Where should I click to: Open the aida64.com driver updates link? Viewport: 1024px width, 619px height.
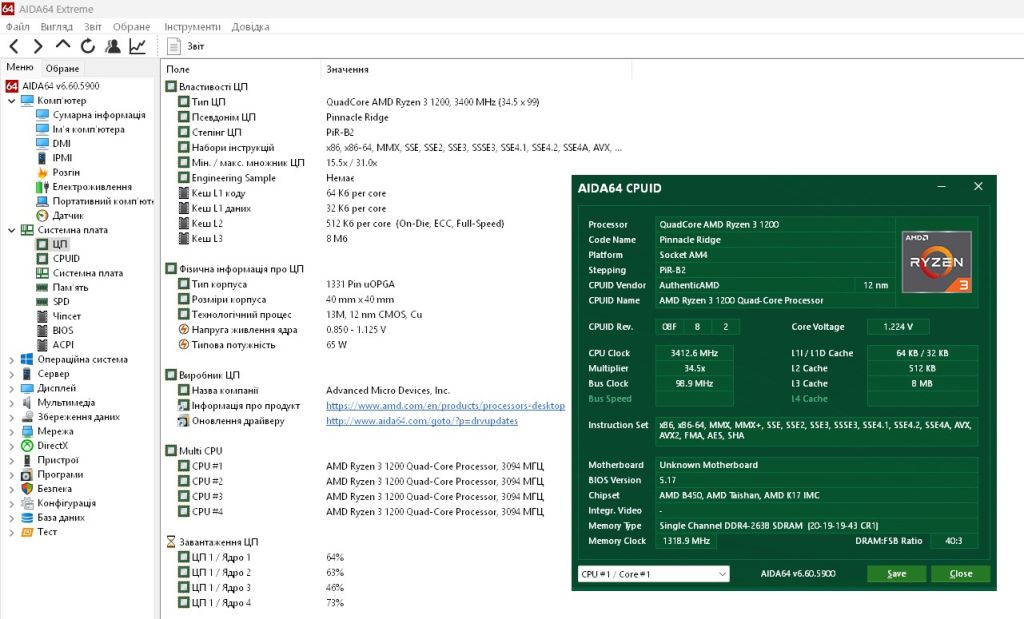[x=422, y=421]
